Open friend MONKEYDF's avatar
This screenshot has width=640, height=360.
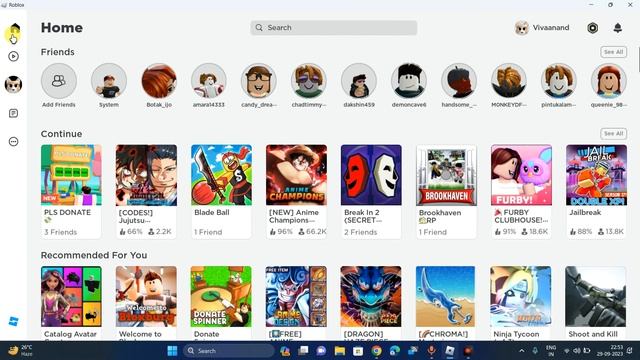(509, 81)
